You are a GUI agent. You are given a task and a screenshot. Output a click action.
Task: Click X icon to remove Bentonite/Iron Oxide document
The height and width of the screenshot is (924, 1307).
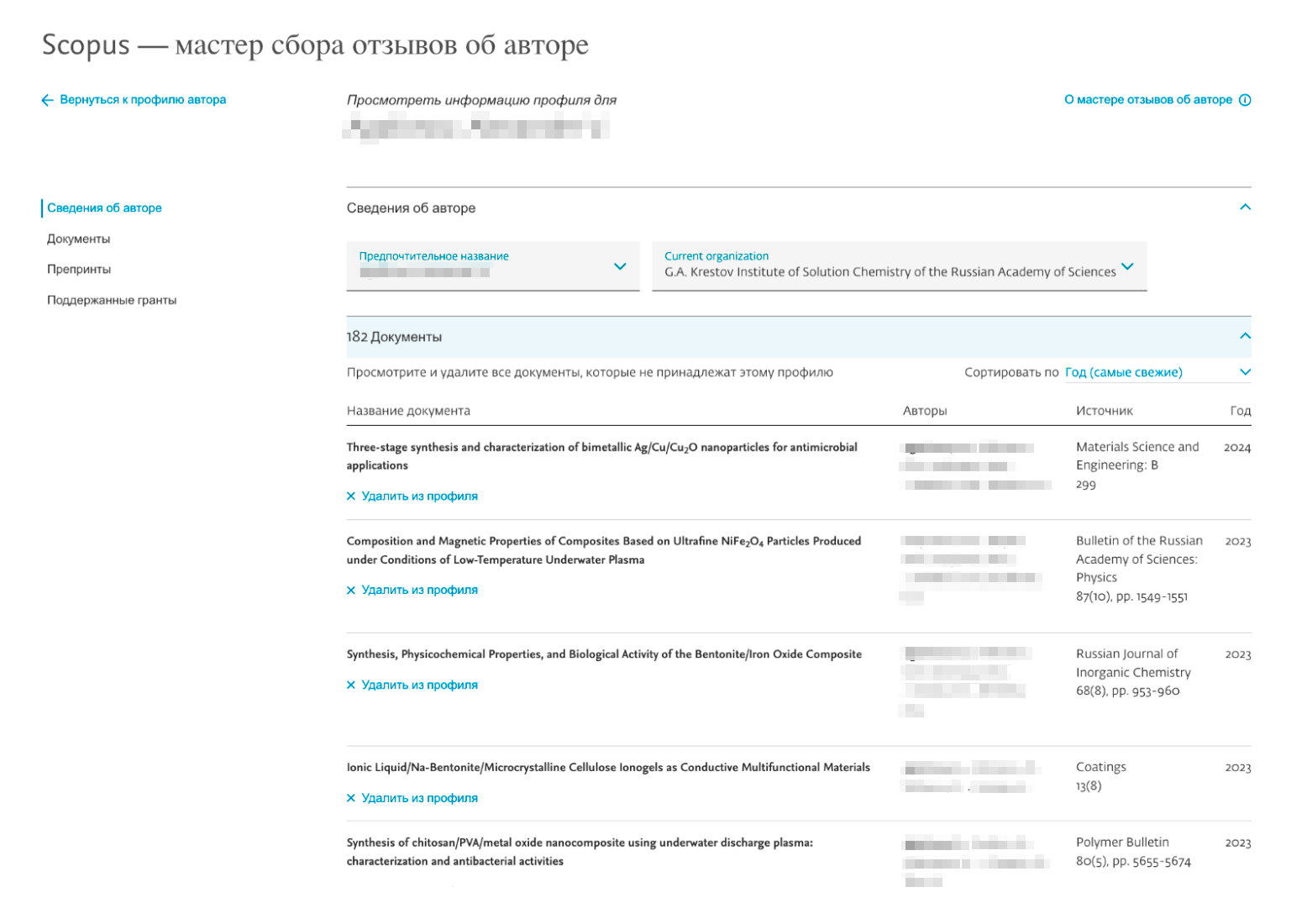coord(351,685)
